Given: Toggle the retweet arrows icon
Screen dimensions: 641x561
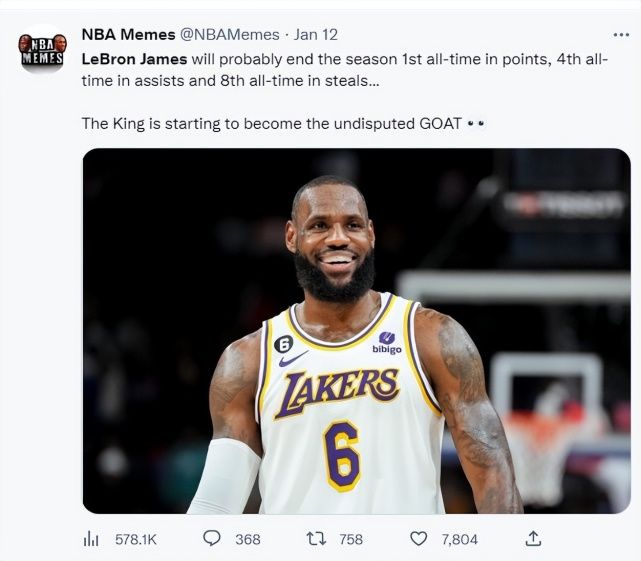Looking at the screenshot, I should [x=316, y=538].
